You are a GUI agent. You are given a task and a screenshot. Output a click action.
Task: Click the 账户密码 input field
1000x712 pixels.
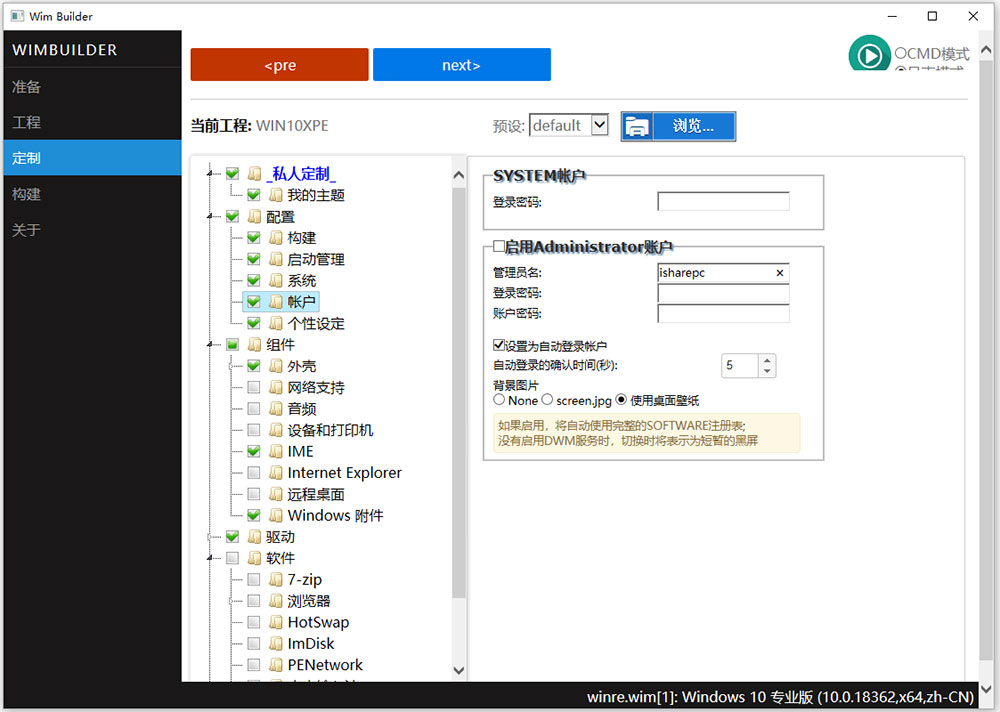point(723,313)
